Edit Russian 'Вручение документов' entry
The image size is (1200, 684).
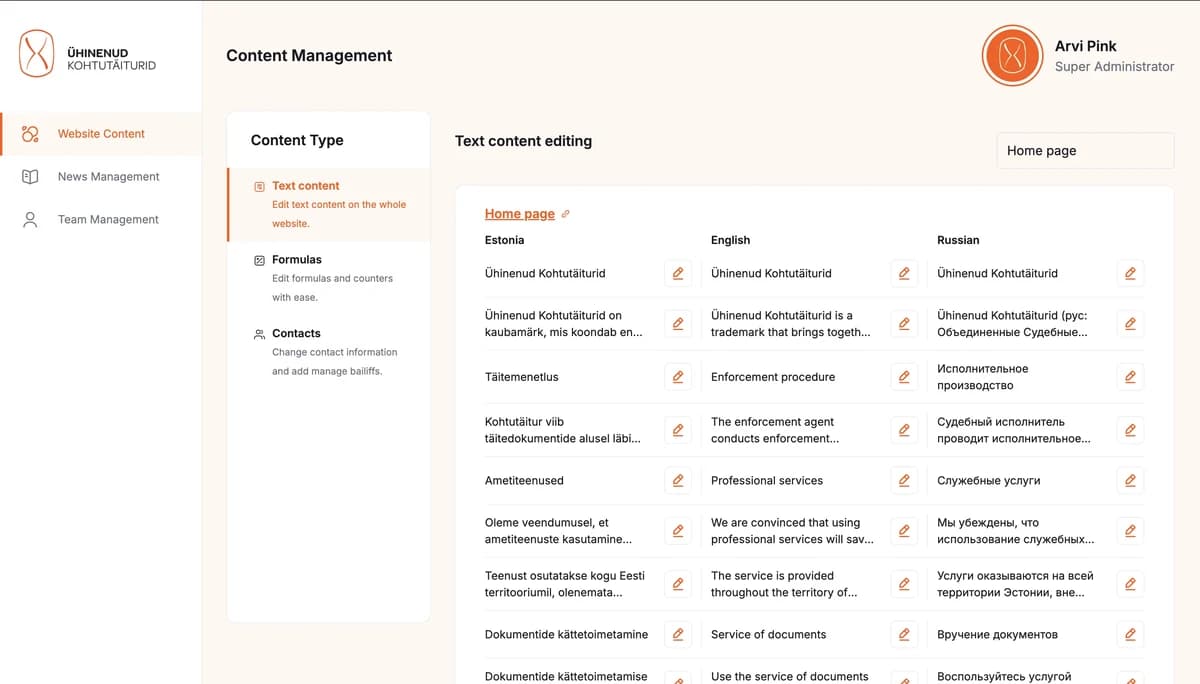pyautogui.click(x=1130, y=634)
